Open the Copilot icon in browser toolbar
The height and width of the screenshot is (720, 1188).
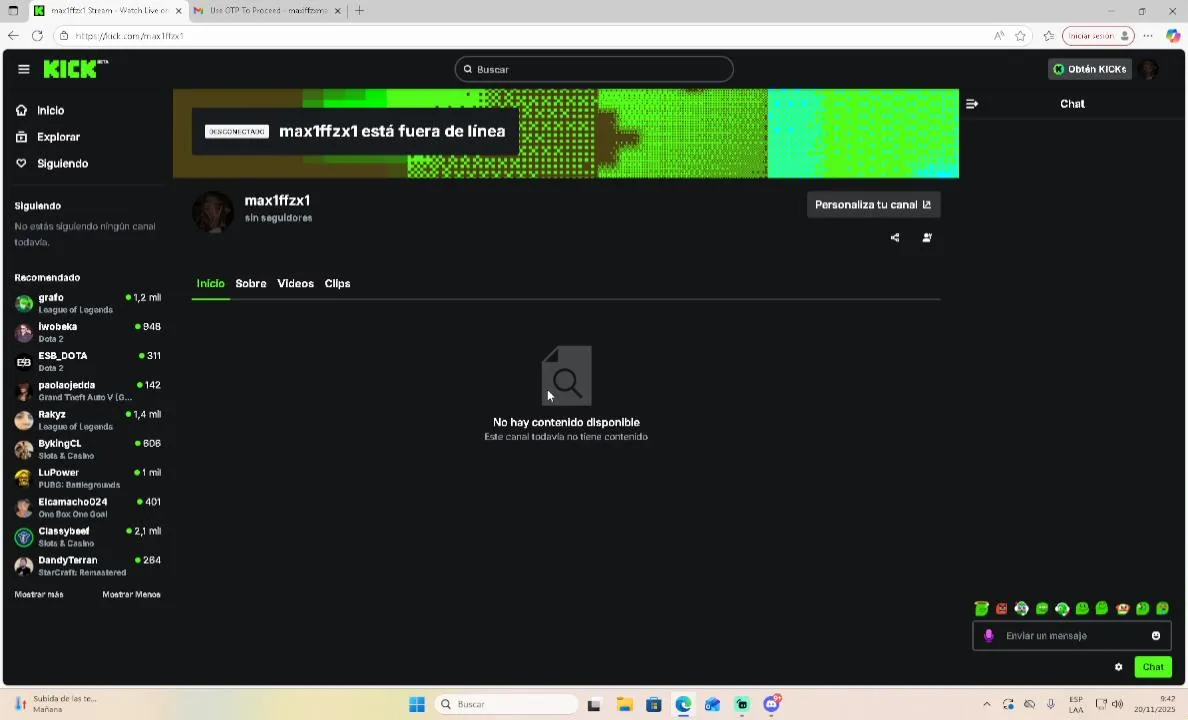[1173, 36]
